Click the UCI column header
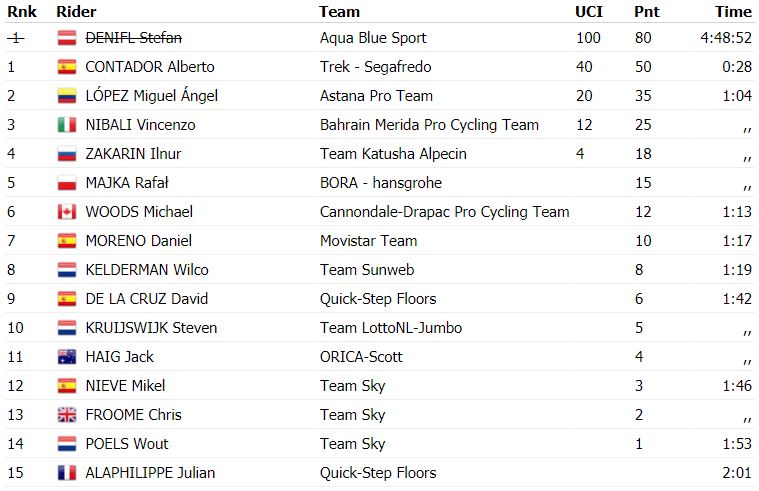 (x=589, y=12)
